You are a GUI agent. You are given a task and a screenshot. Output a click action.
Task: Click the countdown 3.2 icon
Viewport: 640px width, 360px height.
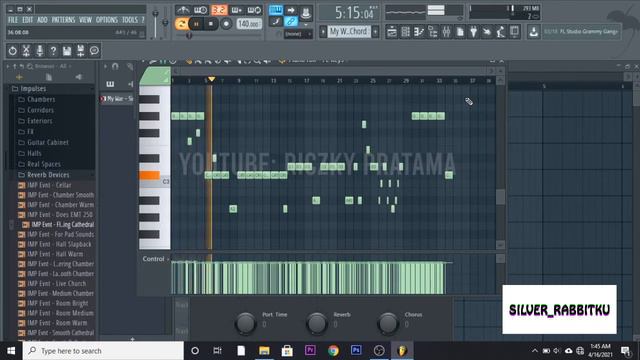point(219,10)
